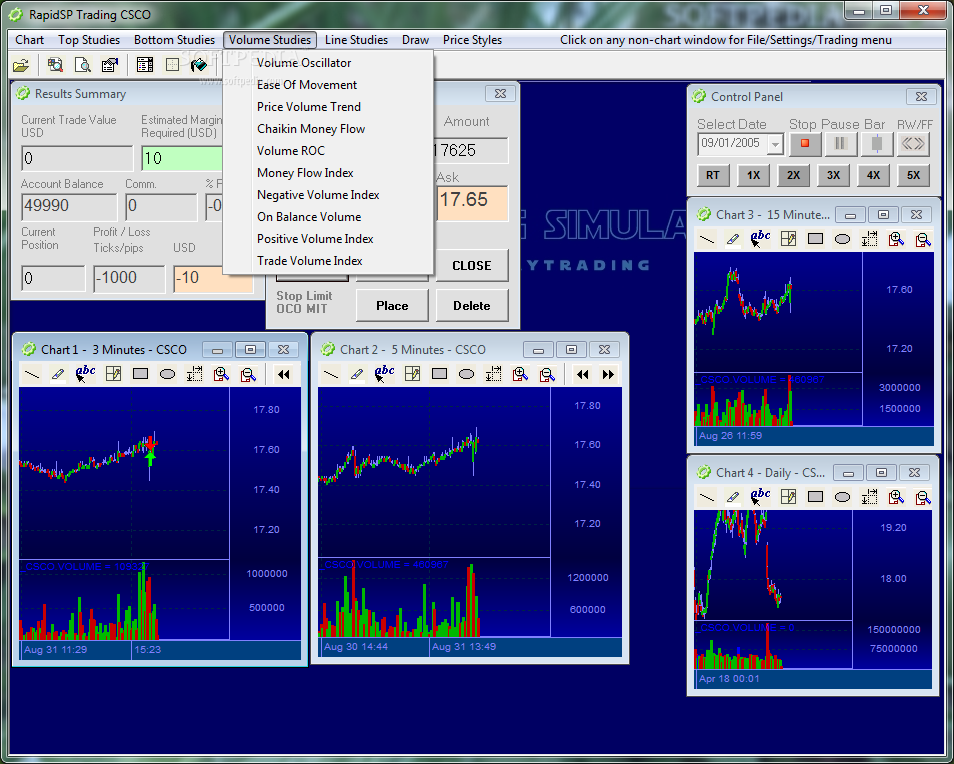Select the trend line tool in Chart 1

coord(32,374)
